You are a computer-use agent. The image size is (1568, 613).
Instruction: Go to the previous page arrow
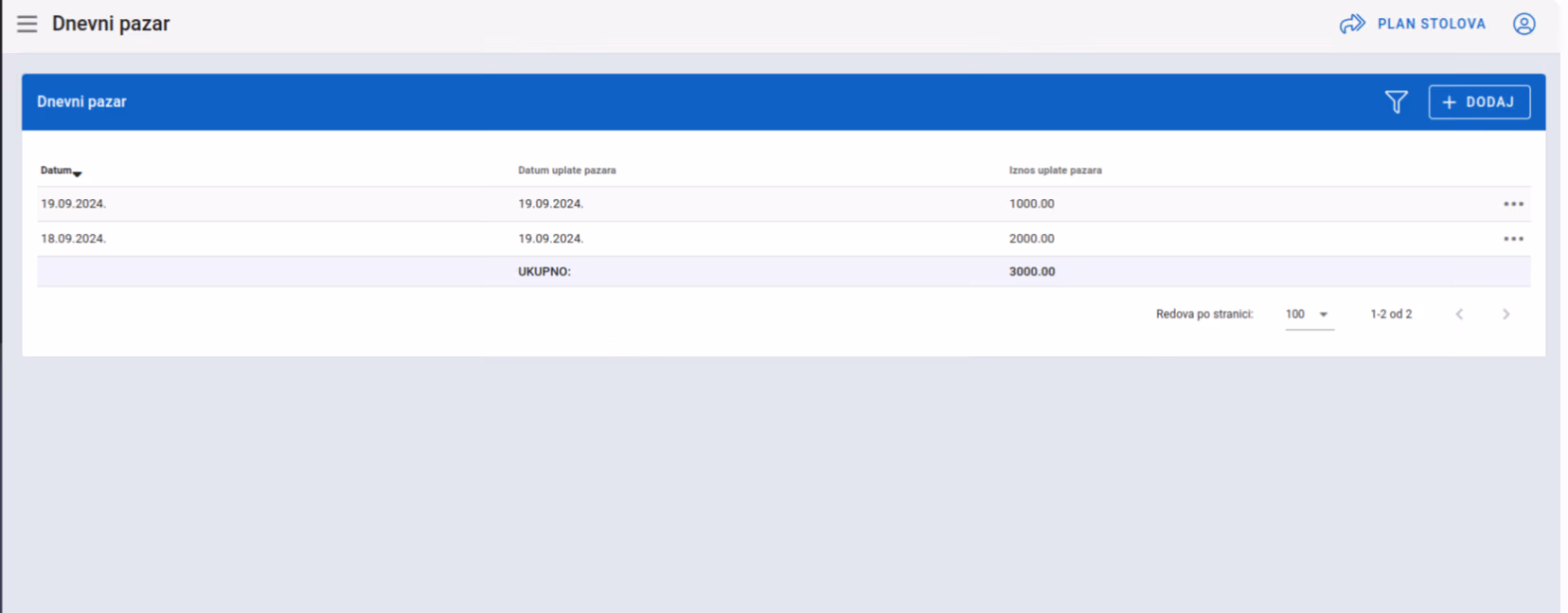[x=1459, y=314]
